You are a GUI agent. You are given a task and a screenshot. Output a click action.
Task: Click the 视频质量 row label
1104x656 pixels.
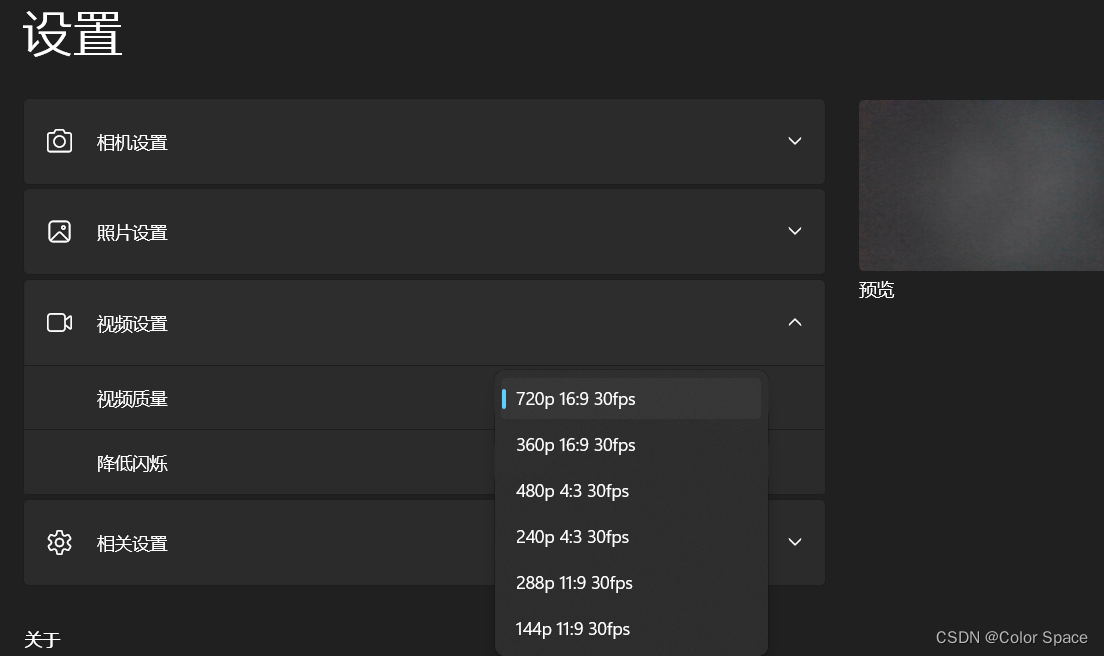132,399
